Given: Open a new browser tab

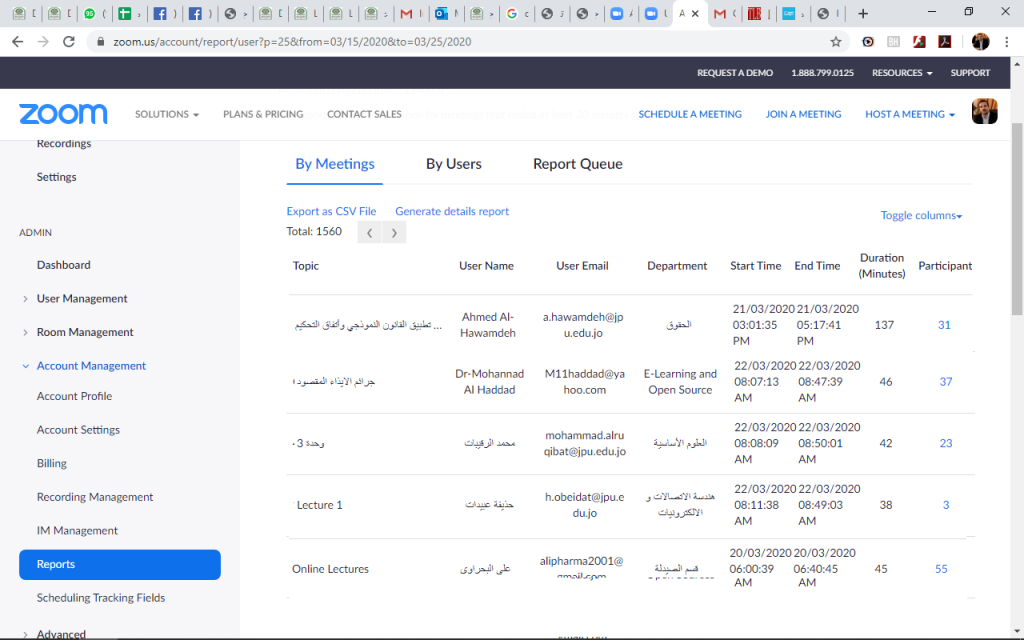Looking at the screenshot, I should (x=863, y=14).
